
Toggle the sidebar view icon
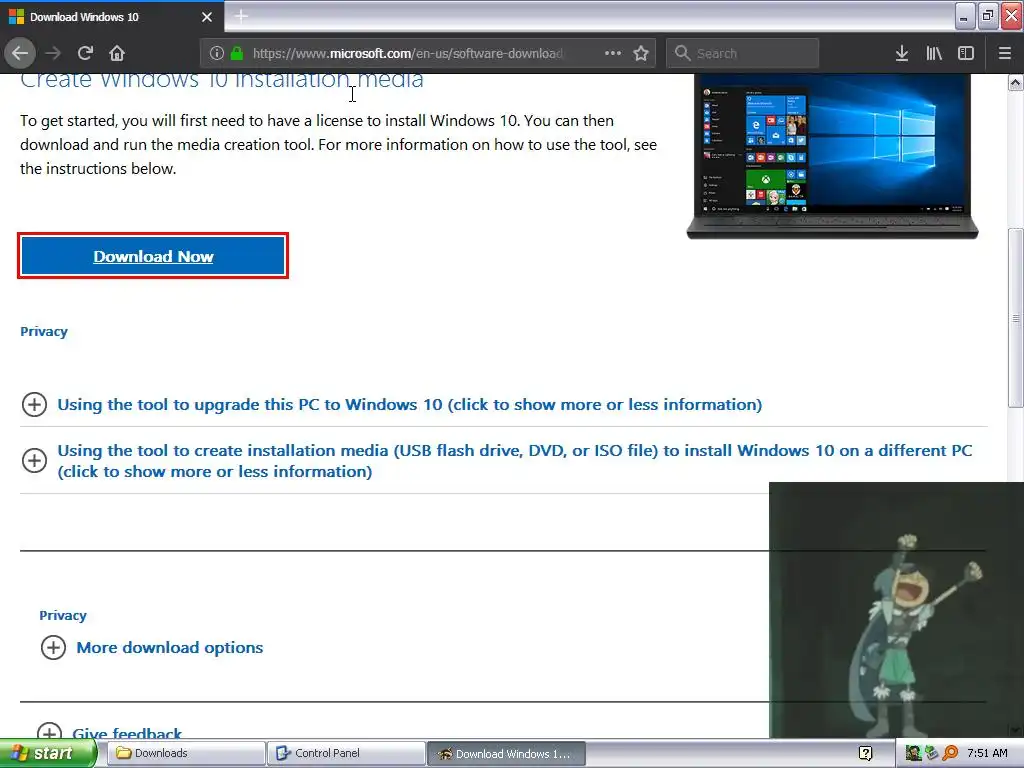click(966, 54)
